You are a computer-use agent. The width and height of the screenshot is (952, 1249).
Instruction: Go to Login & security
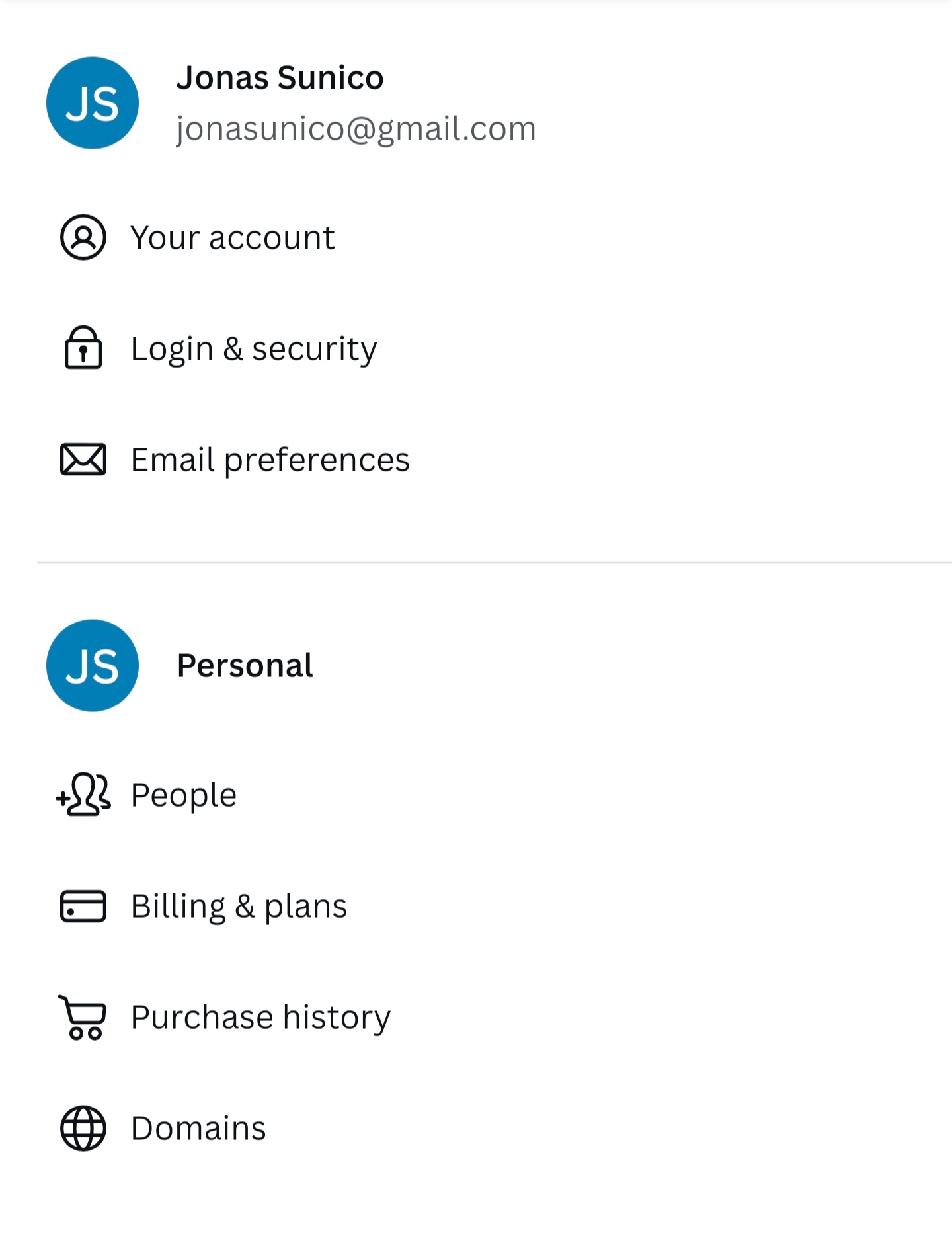254,348
